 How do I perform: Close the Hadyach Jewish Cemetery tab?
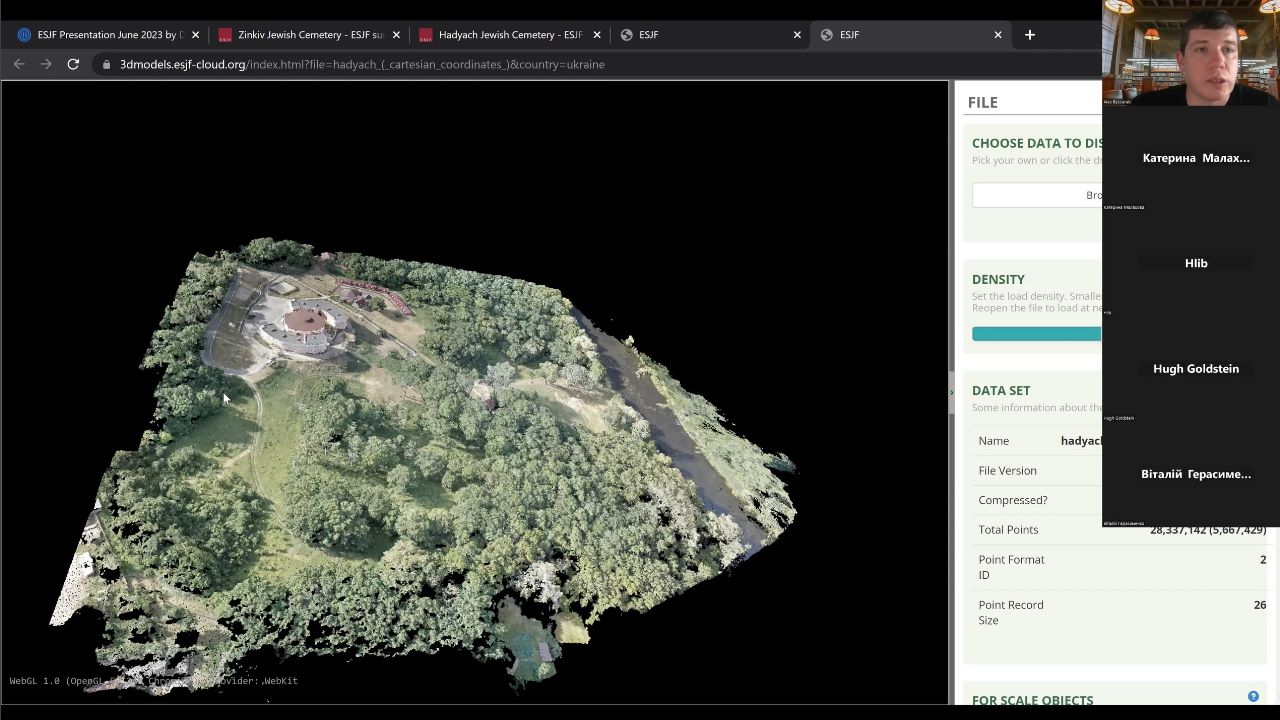(597, 35)
